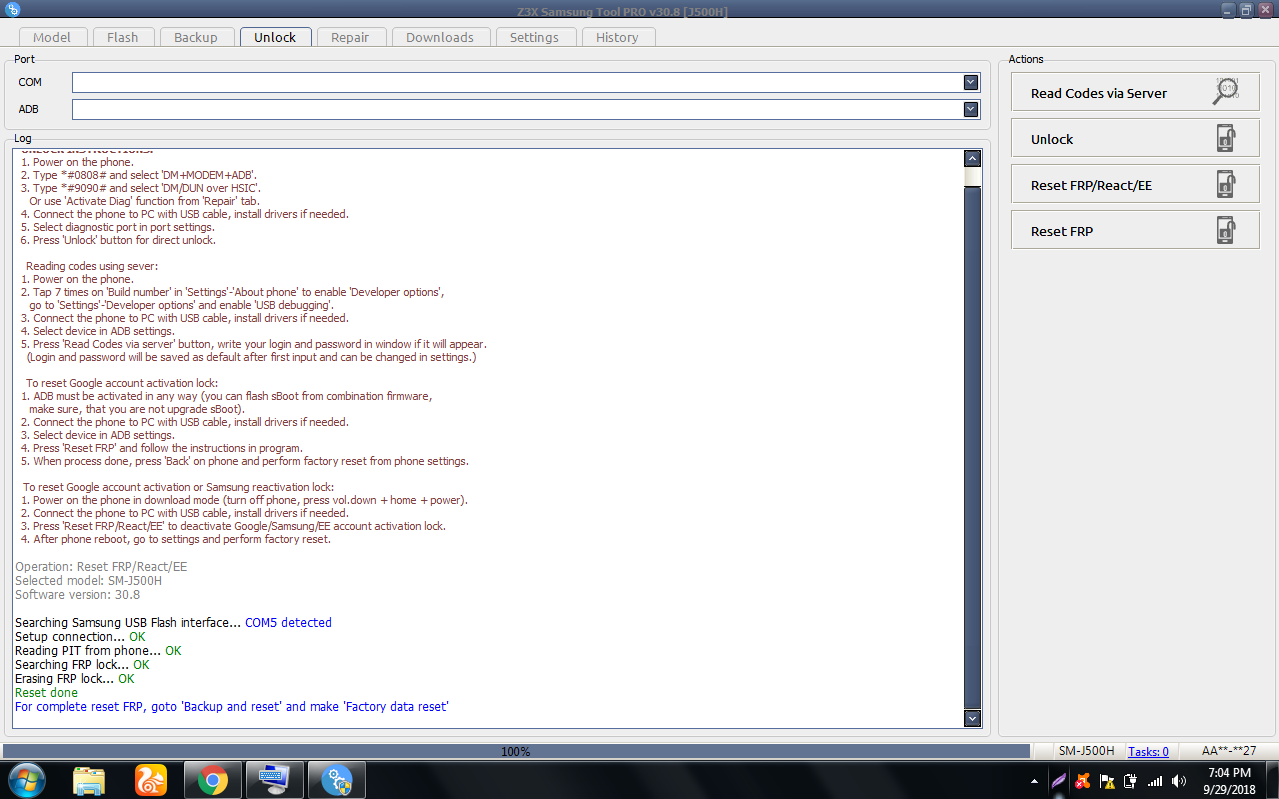Viewport: 1279px width, 799px height.
Task: Go to the Repair tab
Action: pyautogui.click(x=350, y=37)
